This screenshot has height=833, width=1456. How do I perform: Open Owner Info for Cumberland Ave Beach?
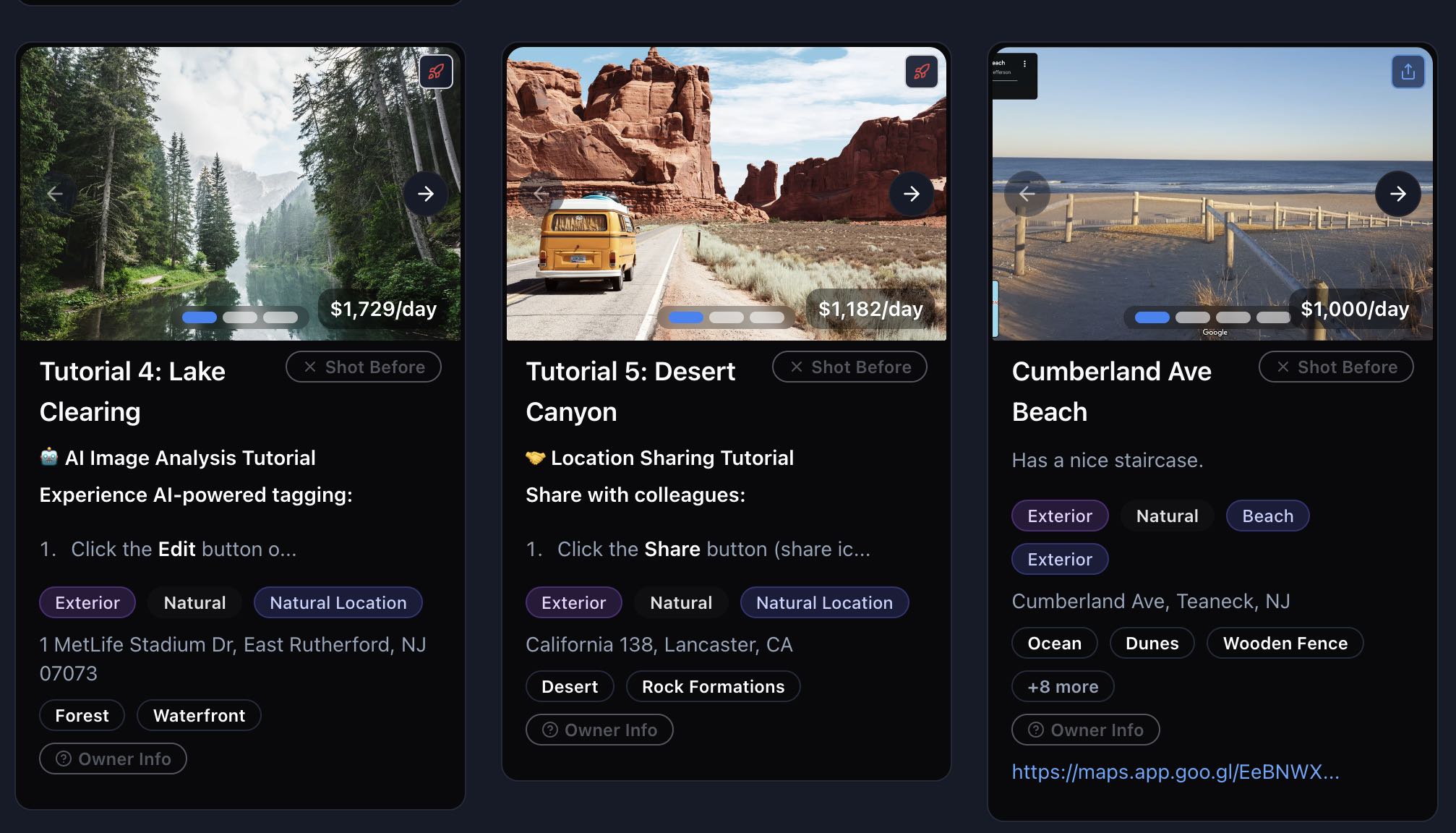pos(1086,730)
